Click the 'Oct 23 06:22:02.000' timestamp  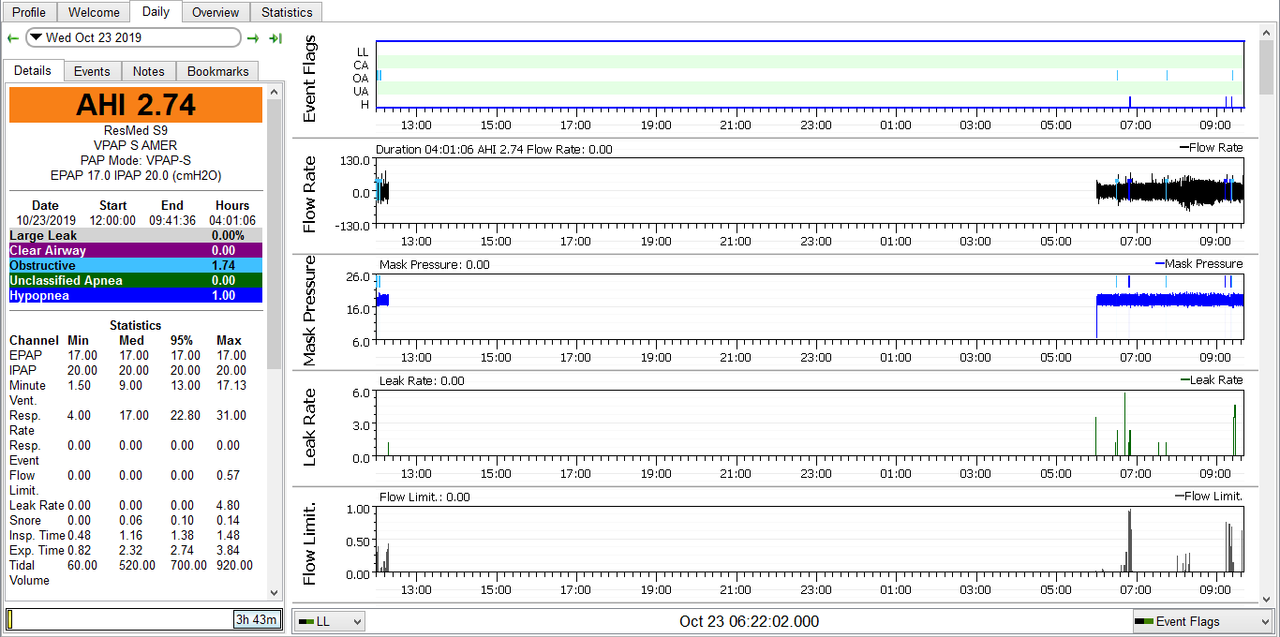click(749, 621)
